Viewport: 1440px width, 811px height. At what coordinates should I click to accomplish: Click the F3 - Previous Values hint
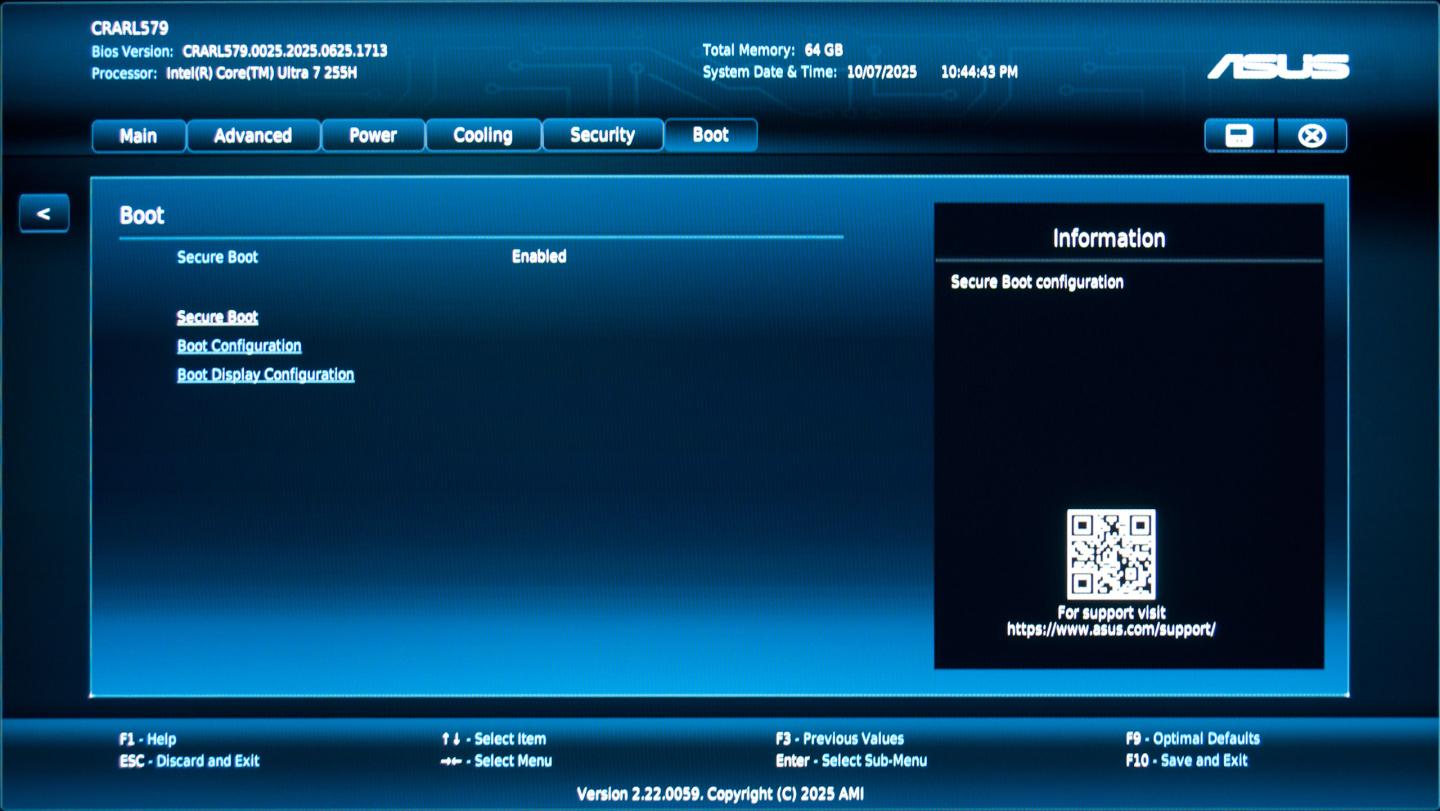[840, 739]
